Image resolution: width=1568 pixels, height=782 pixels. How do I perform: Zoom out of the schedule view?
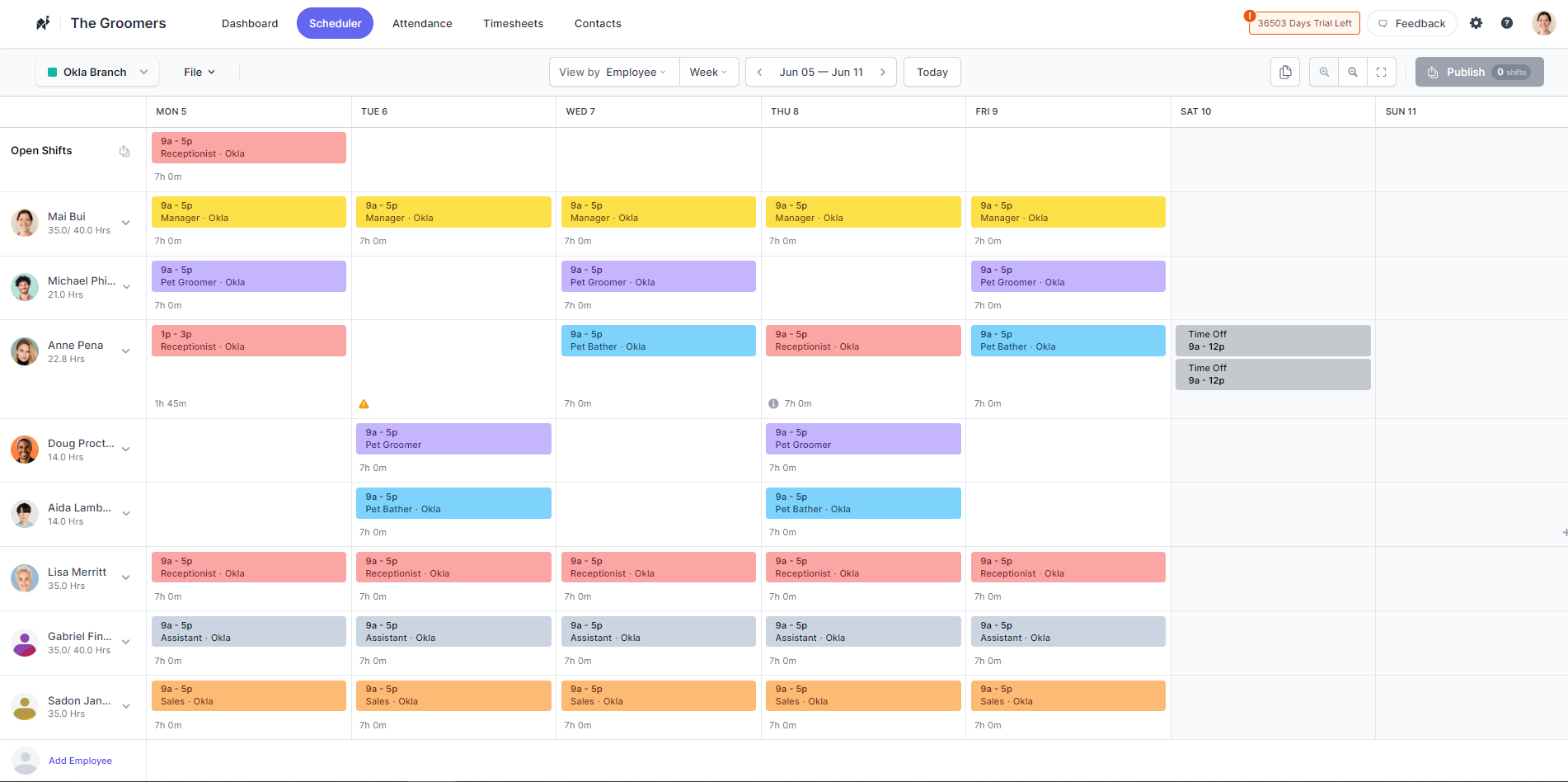(x=1353, y=72)
